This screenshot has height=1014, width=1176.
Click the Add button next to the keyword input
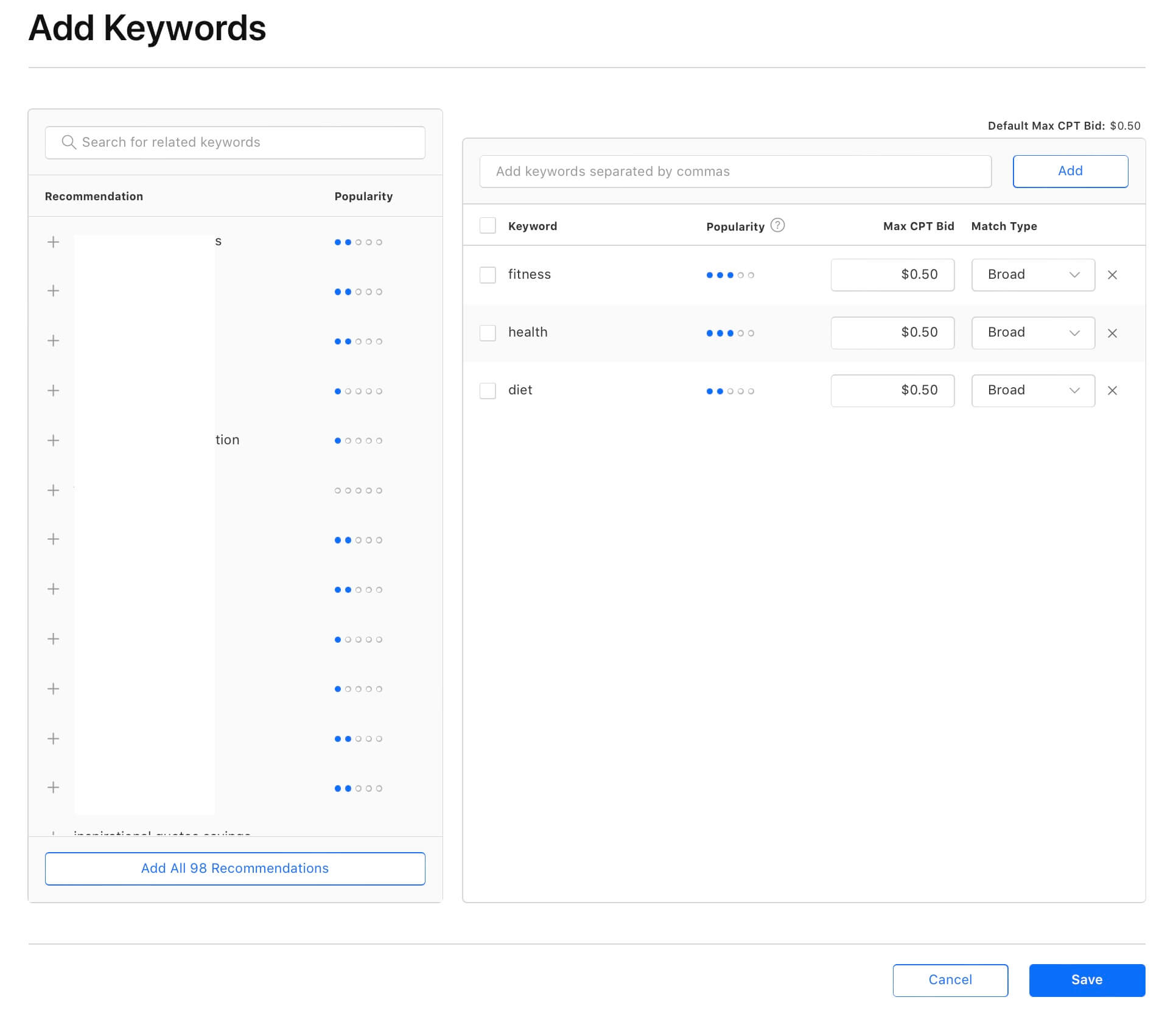click(x=1070, y=171)
